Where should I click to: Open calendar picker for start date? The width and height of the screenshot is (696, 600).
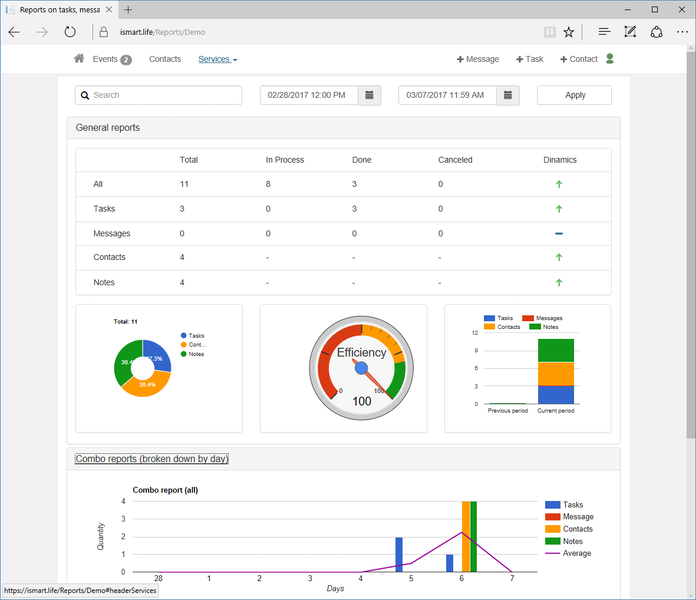tap(370, 95)
